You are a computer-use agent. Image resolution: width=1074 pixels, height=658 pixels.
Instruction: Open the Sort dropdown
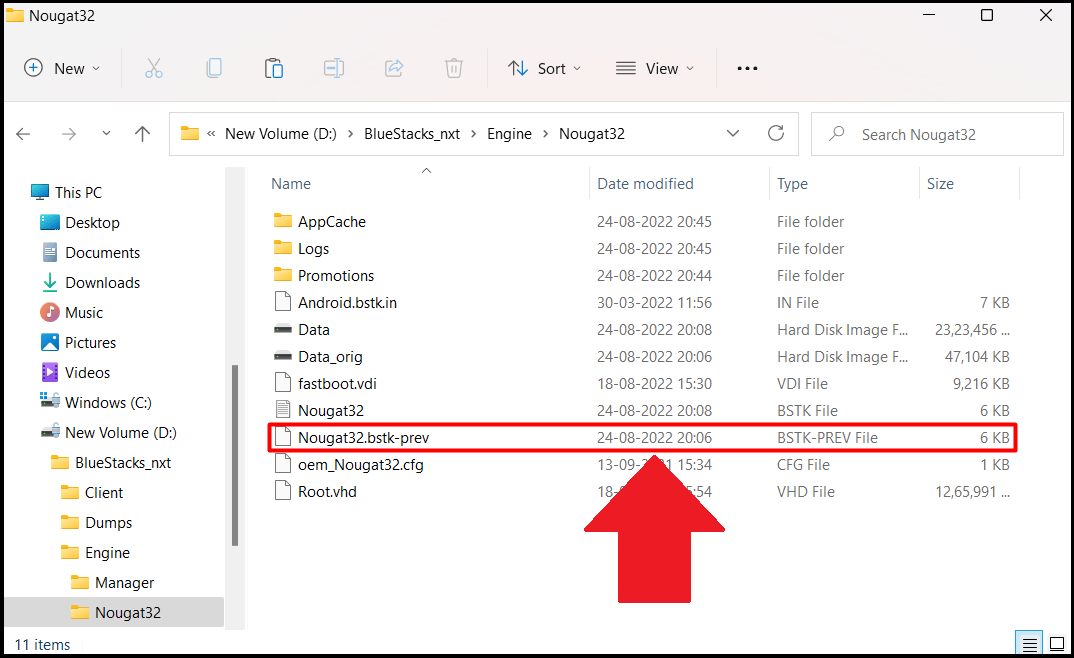click(545, 68)
